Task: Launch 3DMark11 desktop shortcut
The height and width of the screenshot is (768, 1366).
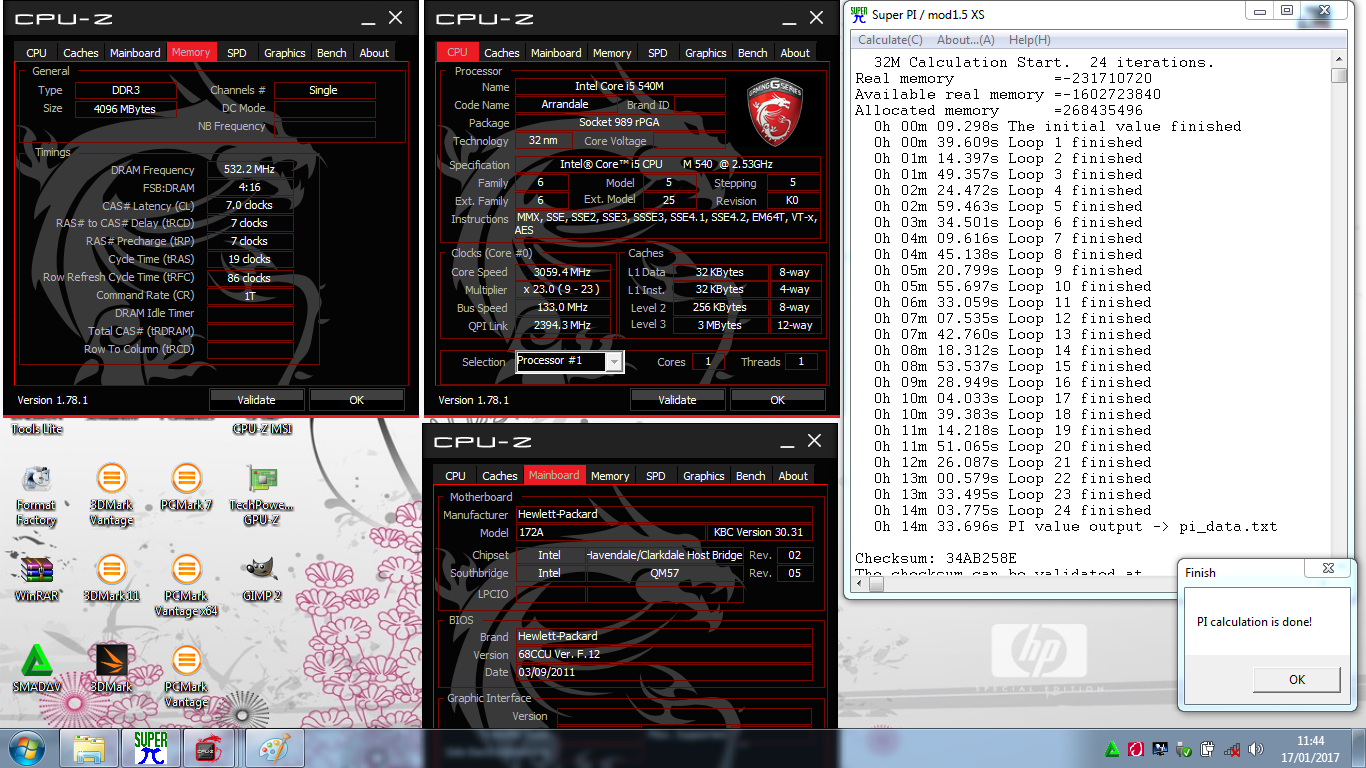Action: tap(111, 578)
